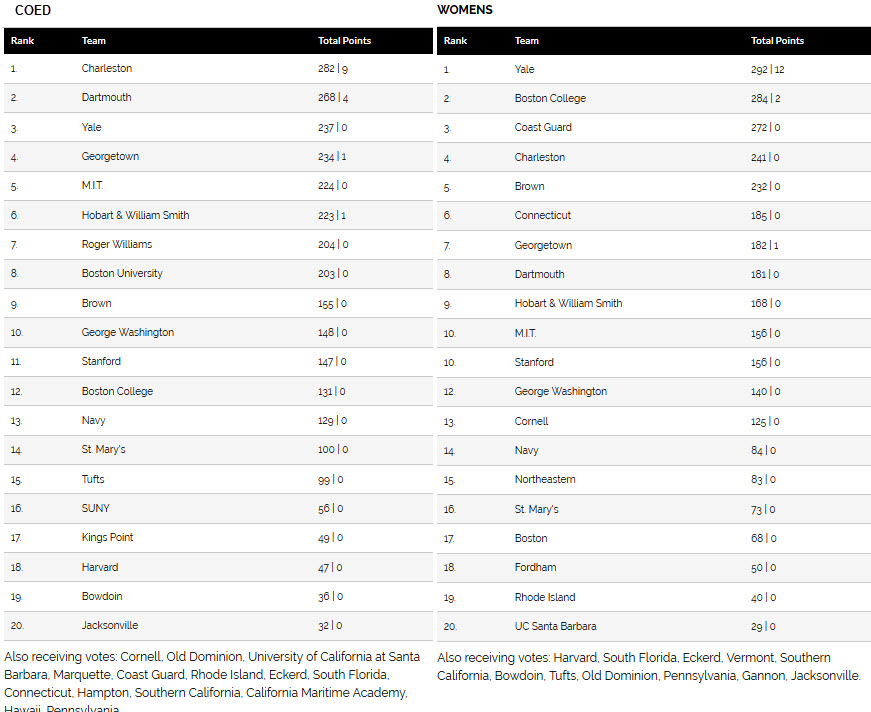This screenshot has height=712, width=871.
Task: Select Cornell in the WOMENS rank 13 row
Action: tap(531, 421)
